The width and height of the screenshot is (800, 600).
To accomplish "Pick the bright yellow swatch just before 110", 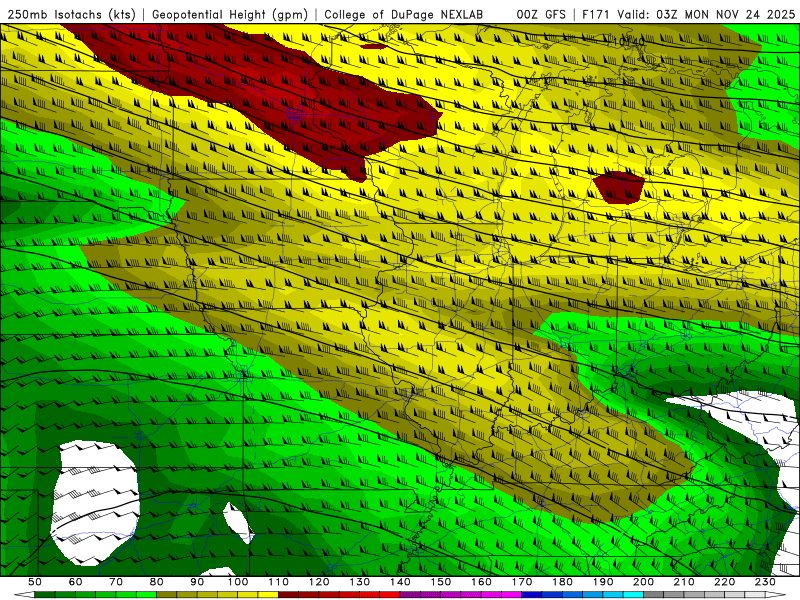I will pyautogui.click(x=268, y=595).
